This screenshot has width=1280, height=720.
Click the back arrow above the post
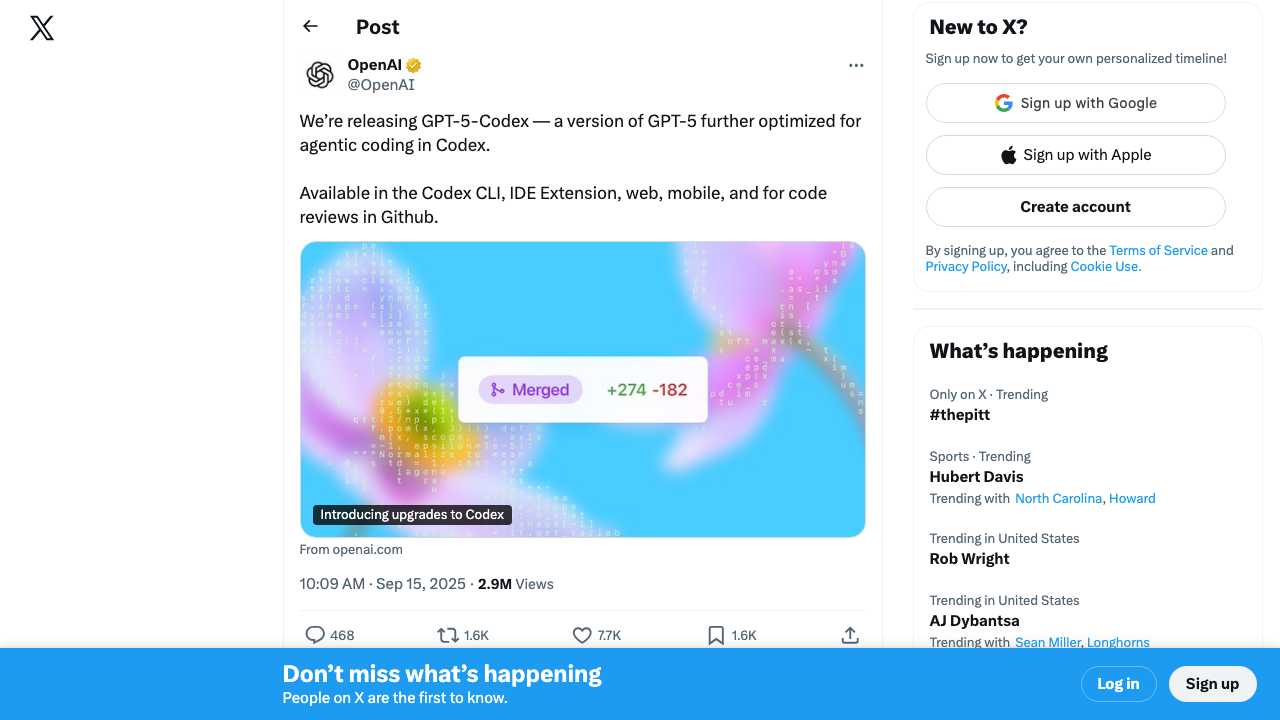pos(310,26)
